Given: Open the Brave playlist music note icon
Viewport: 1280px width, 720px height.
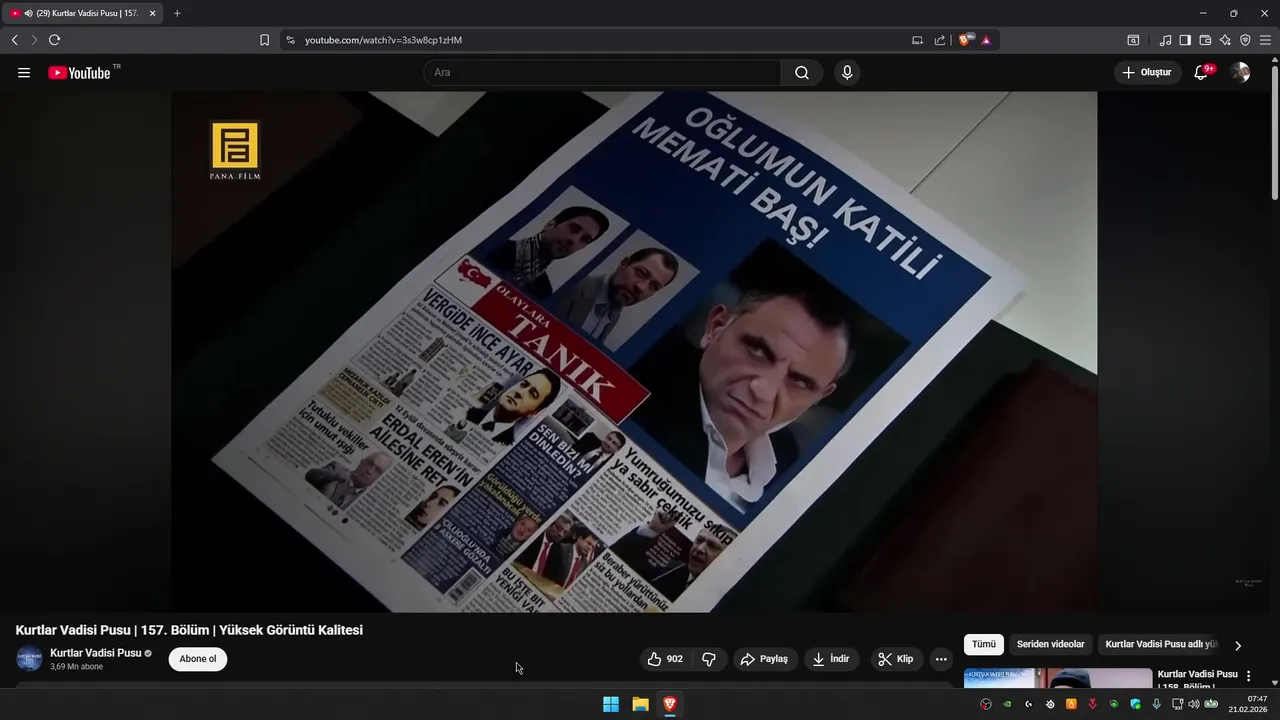Looking at the screenshot, I should [1165, 40].
